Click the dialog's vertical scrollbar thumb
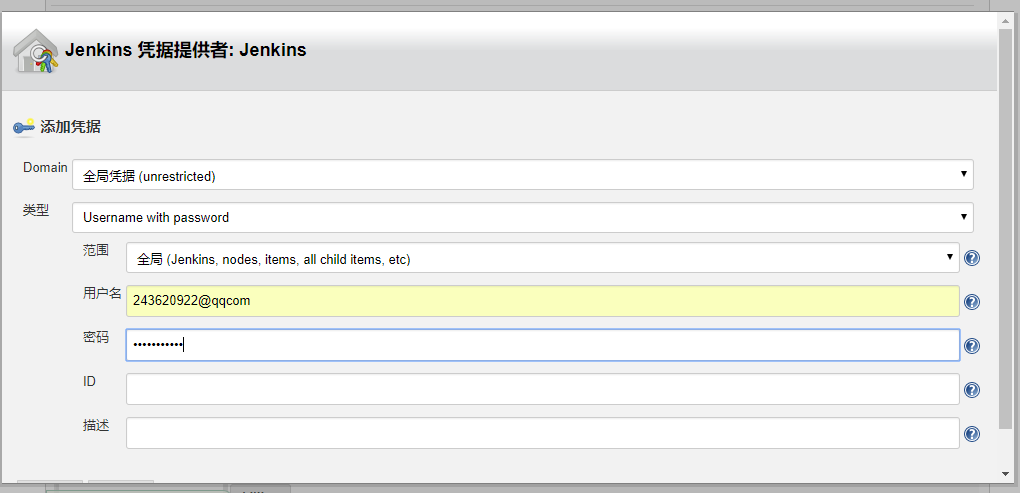The height and width of the screenshot is (493, 1020). (1005, 220)
